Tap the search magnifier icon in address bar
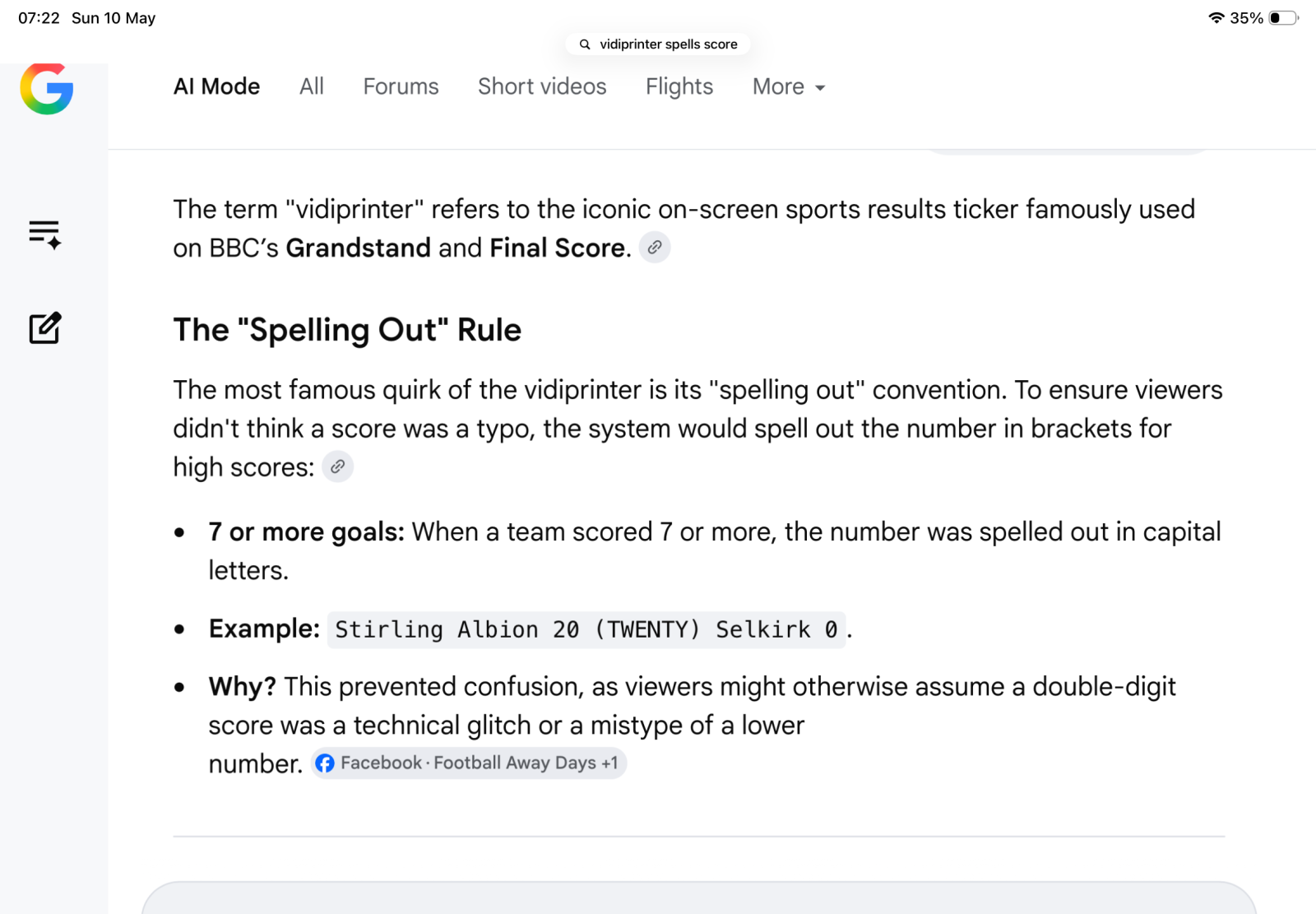The image size is (1316, 914). [585, 44]
